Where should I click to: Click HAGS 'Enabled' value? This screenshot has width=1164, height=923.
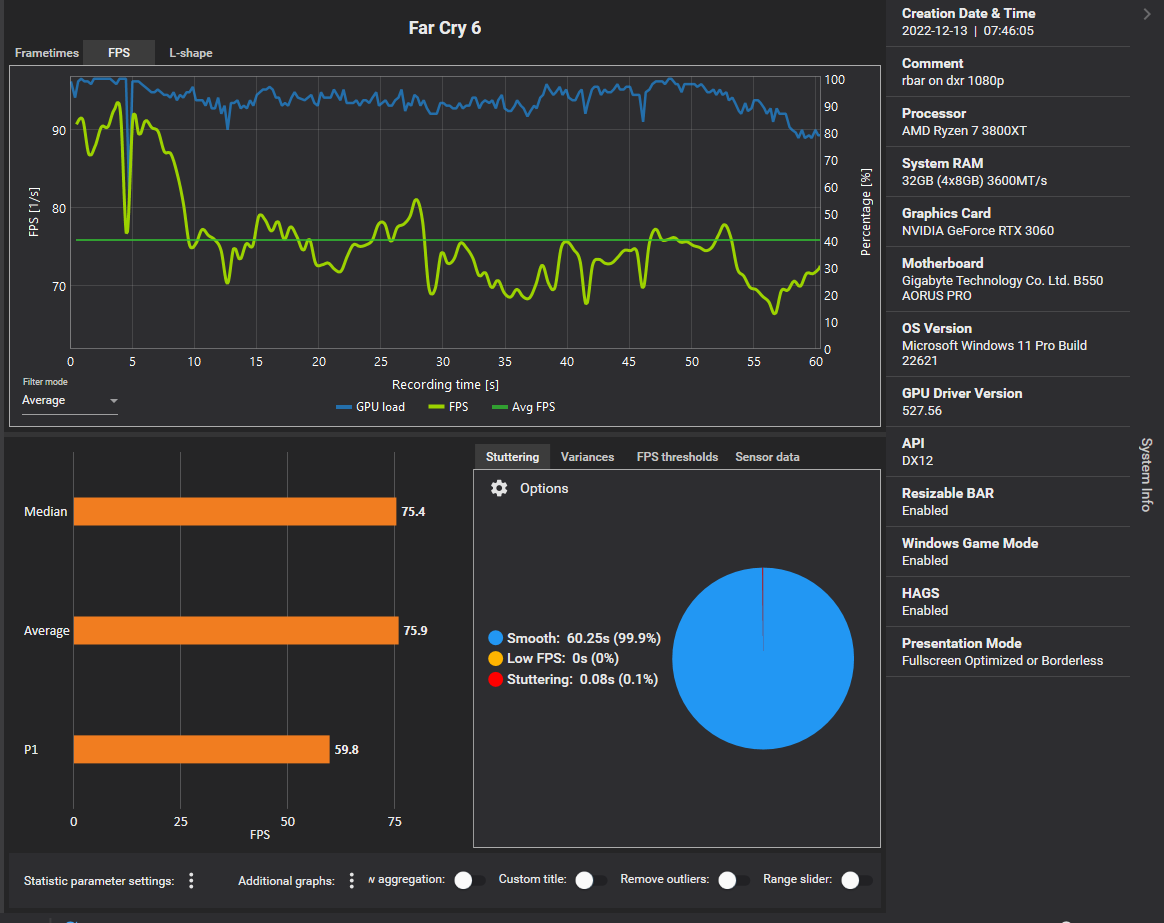(924, 610)
